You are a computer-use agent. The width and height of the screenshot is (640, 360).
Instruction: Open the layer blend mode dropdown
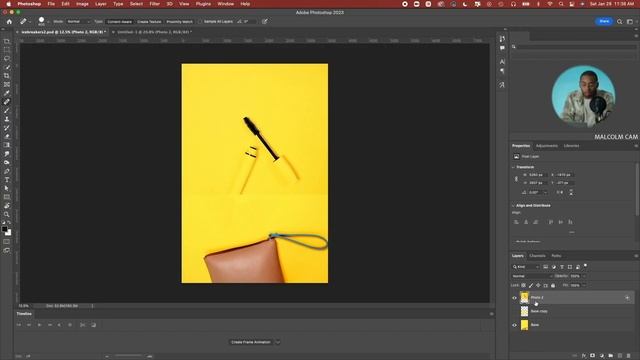[x=532, y=276]
